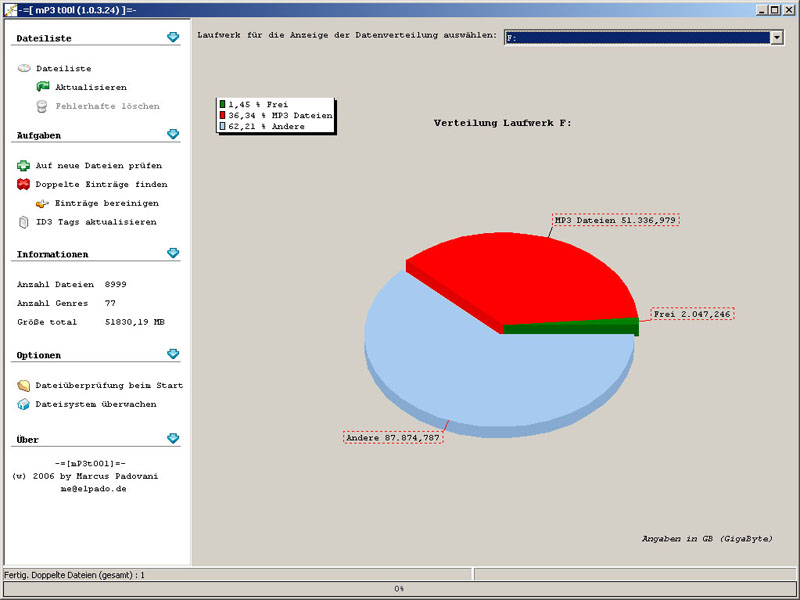This screenshot has width=800, height=600.
Task: Toggle Dateiüberprüfung beim Start option
Action: (109, 385)
